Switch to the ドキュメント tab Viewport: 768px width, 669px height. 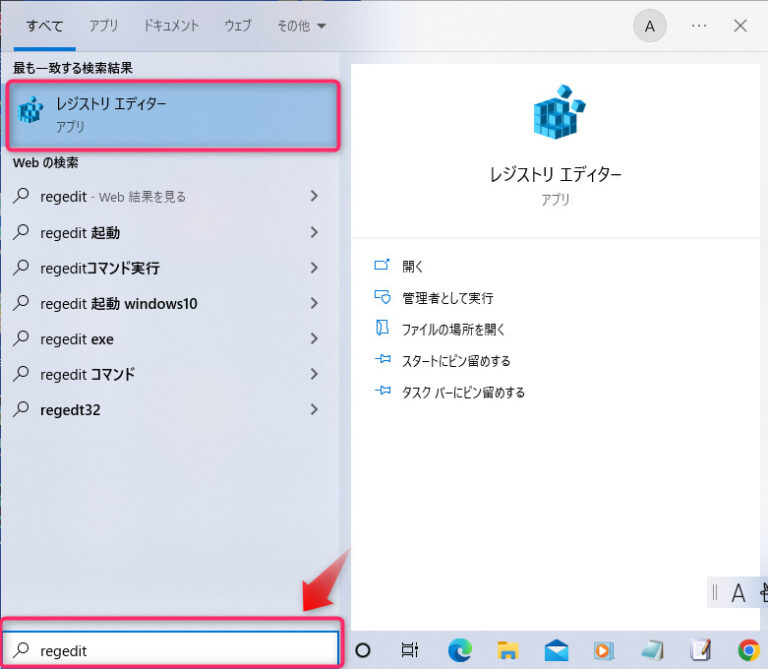(x=171, y=26)
